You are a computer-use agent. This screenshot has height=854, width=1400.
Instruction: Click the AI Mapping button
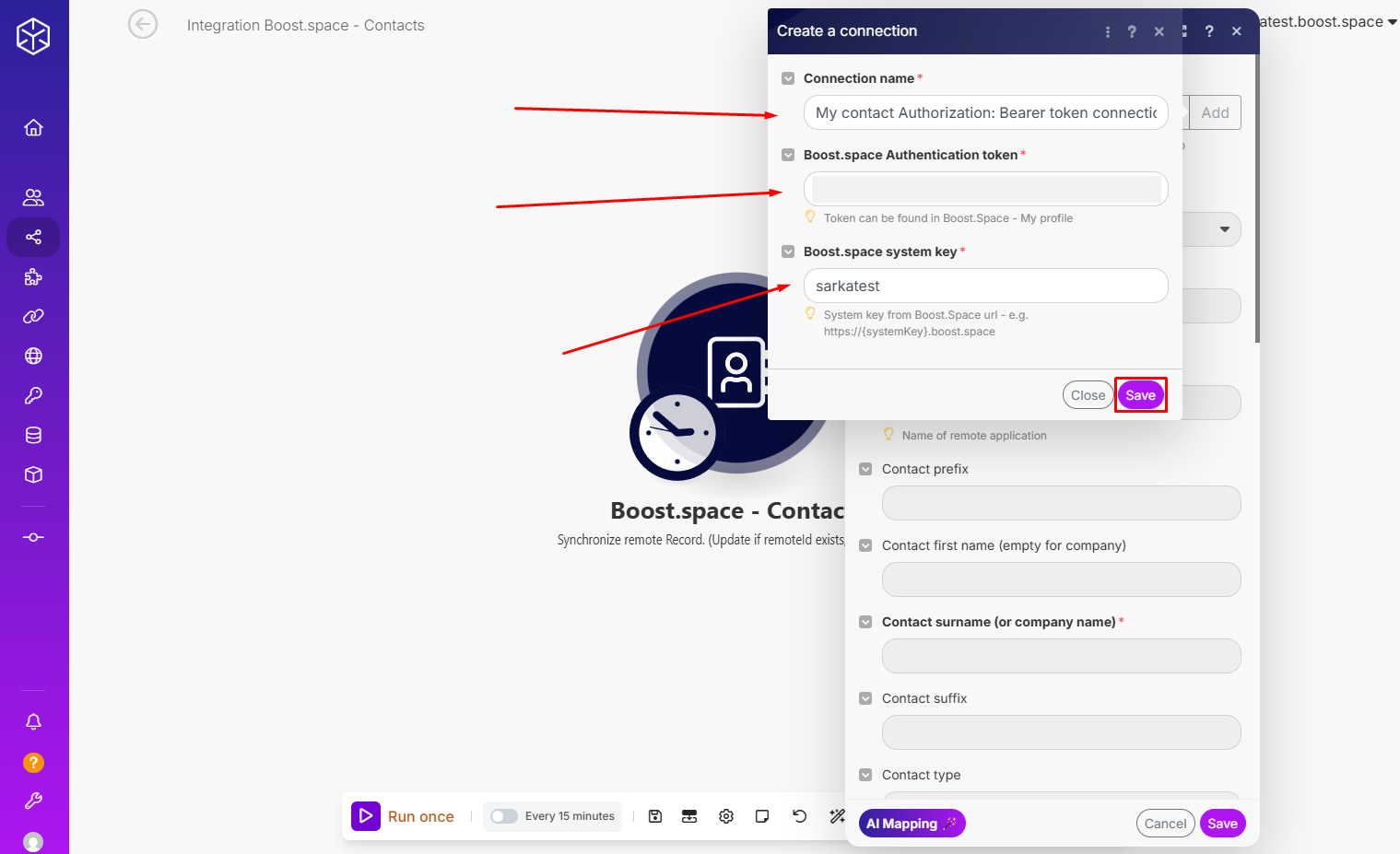912,824
